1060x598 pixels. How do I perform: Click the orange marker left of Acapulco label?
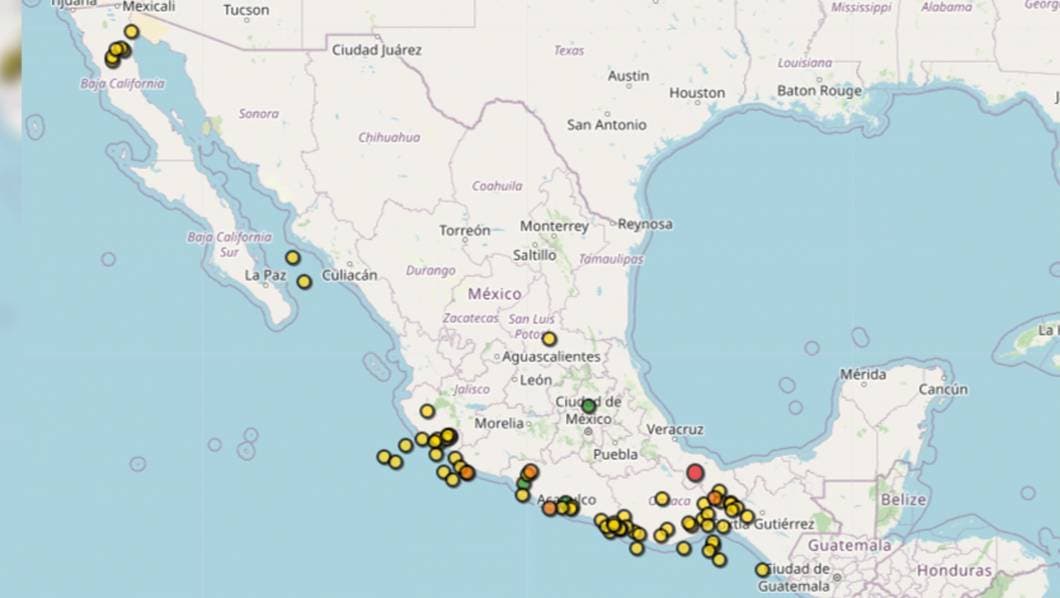[549, 508]
